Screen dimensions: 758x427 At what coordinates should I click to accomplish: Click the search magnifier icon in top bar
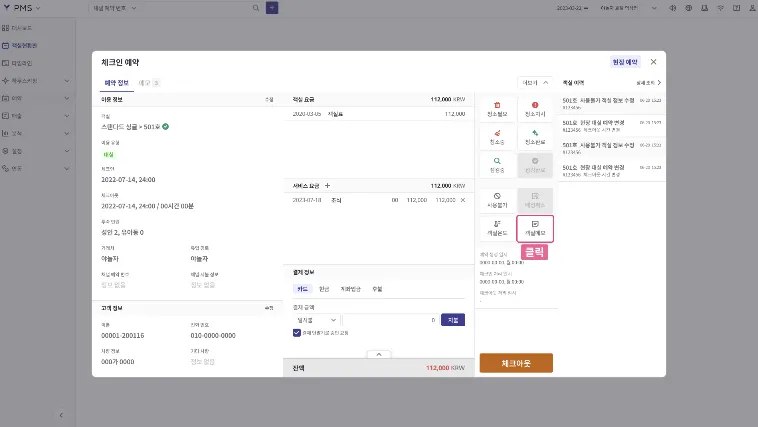tap(256, 8)
